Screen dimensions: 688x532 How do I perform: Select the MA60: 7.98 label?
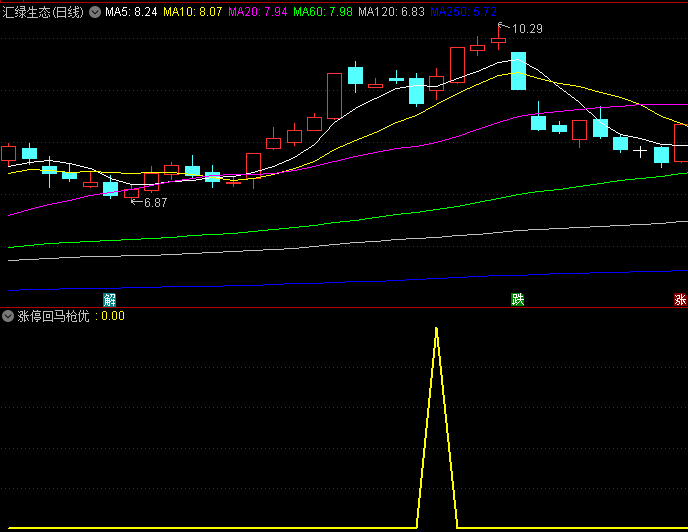[x=322, y=12]
